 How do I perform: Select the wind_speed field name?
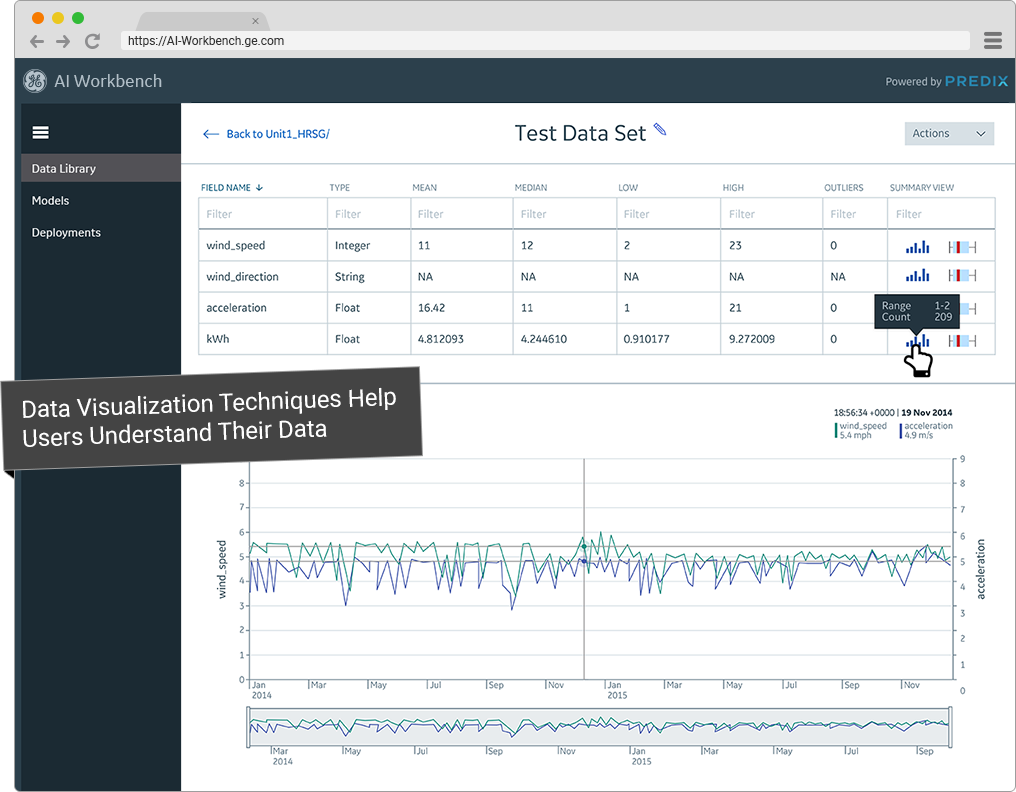point(236,246)
